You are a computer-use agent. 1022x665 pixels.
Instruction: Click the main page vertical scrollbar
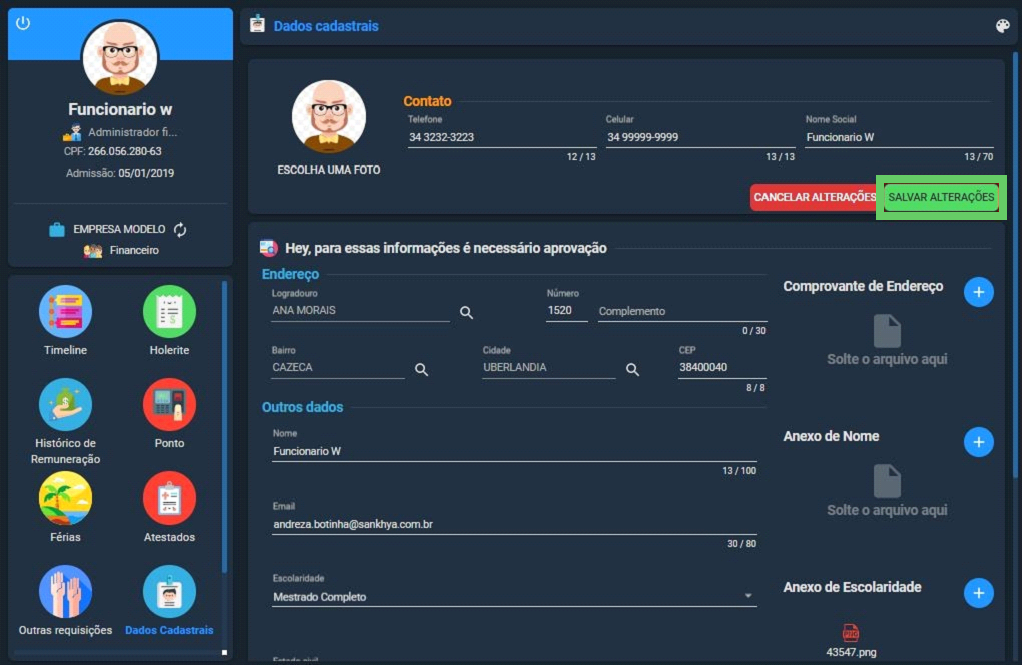coord(1015,264)
